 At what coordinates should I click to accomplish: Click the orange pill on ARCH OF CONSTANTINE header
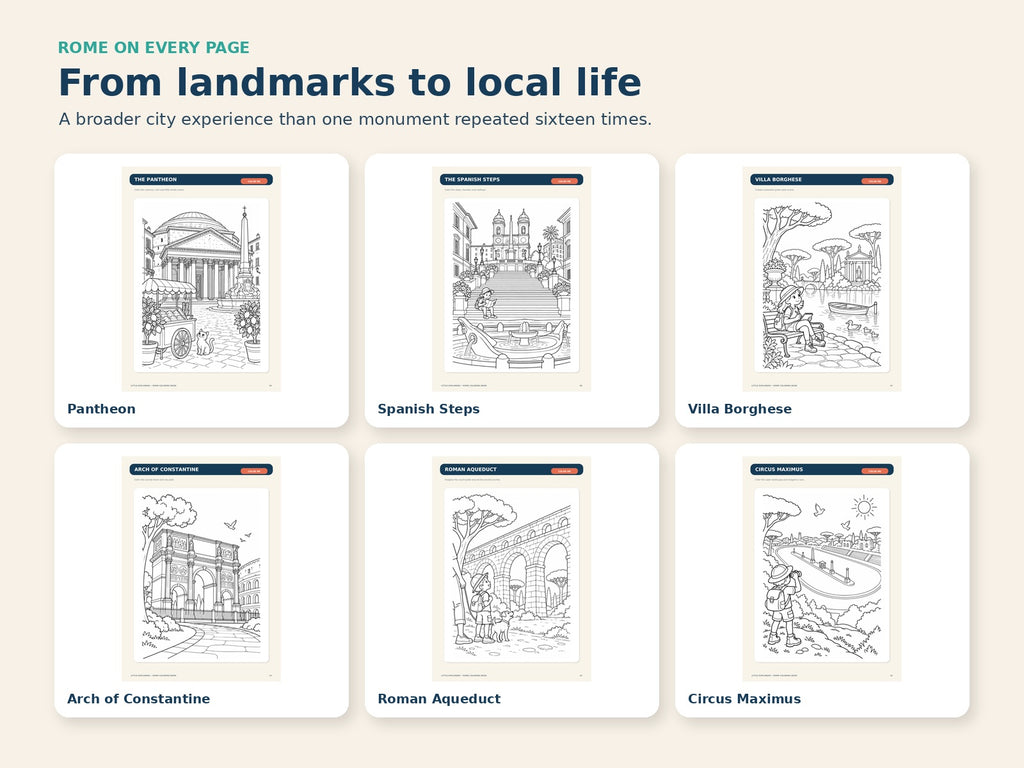254,471
